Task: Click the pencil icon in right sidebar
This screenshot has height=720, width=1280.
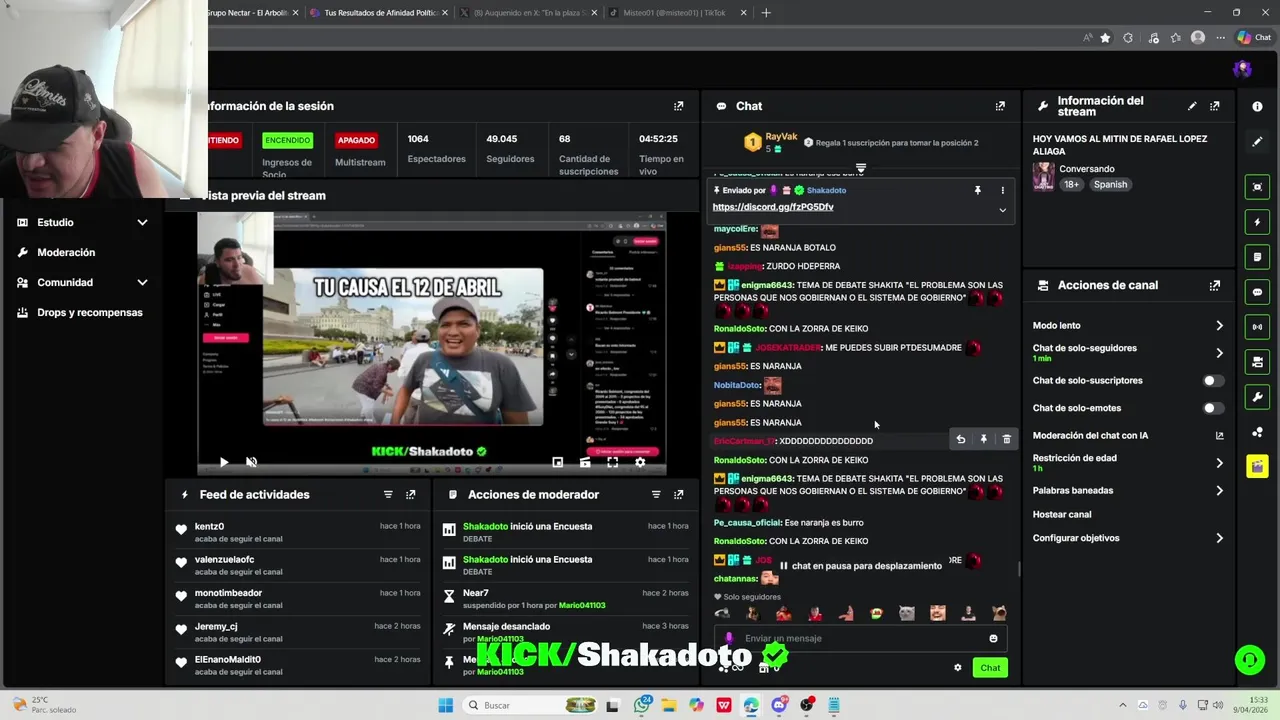Action: tap(1257, 142)
